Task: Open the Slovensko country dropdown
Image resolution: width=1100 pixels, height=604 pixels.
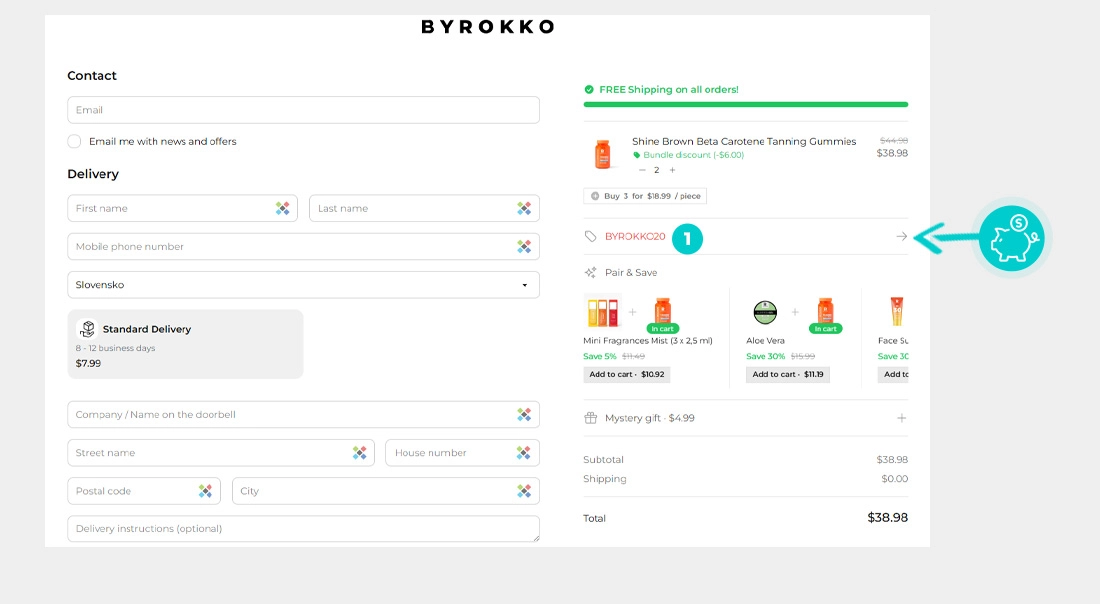Action: tap(303, 285)
